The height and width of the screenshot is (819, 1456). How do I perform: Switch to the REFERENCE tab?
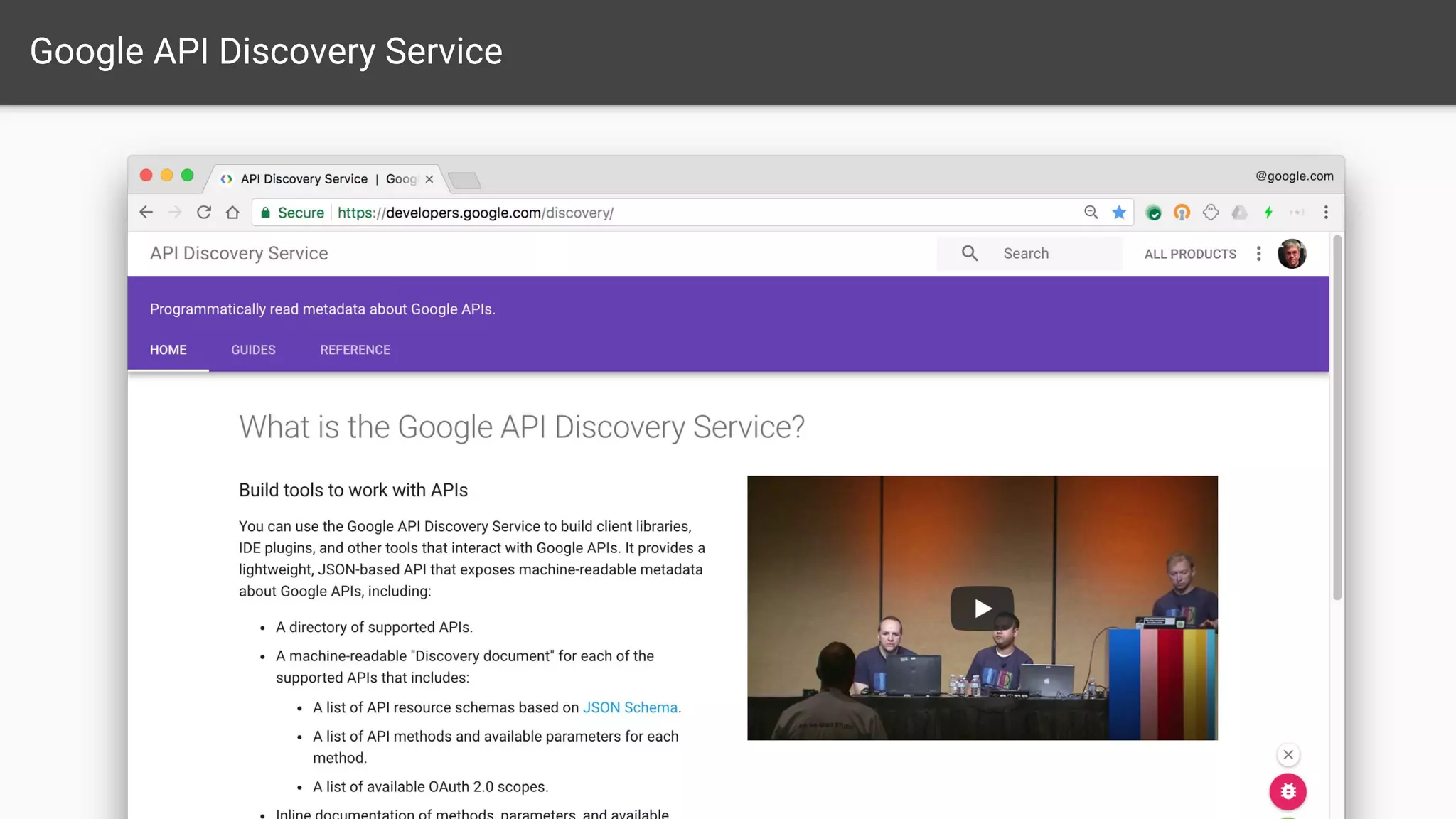(x=355, y=350)
